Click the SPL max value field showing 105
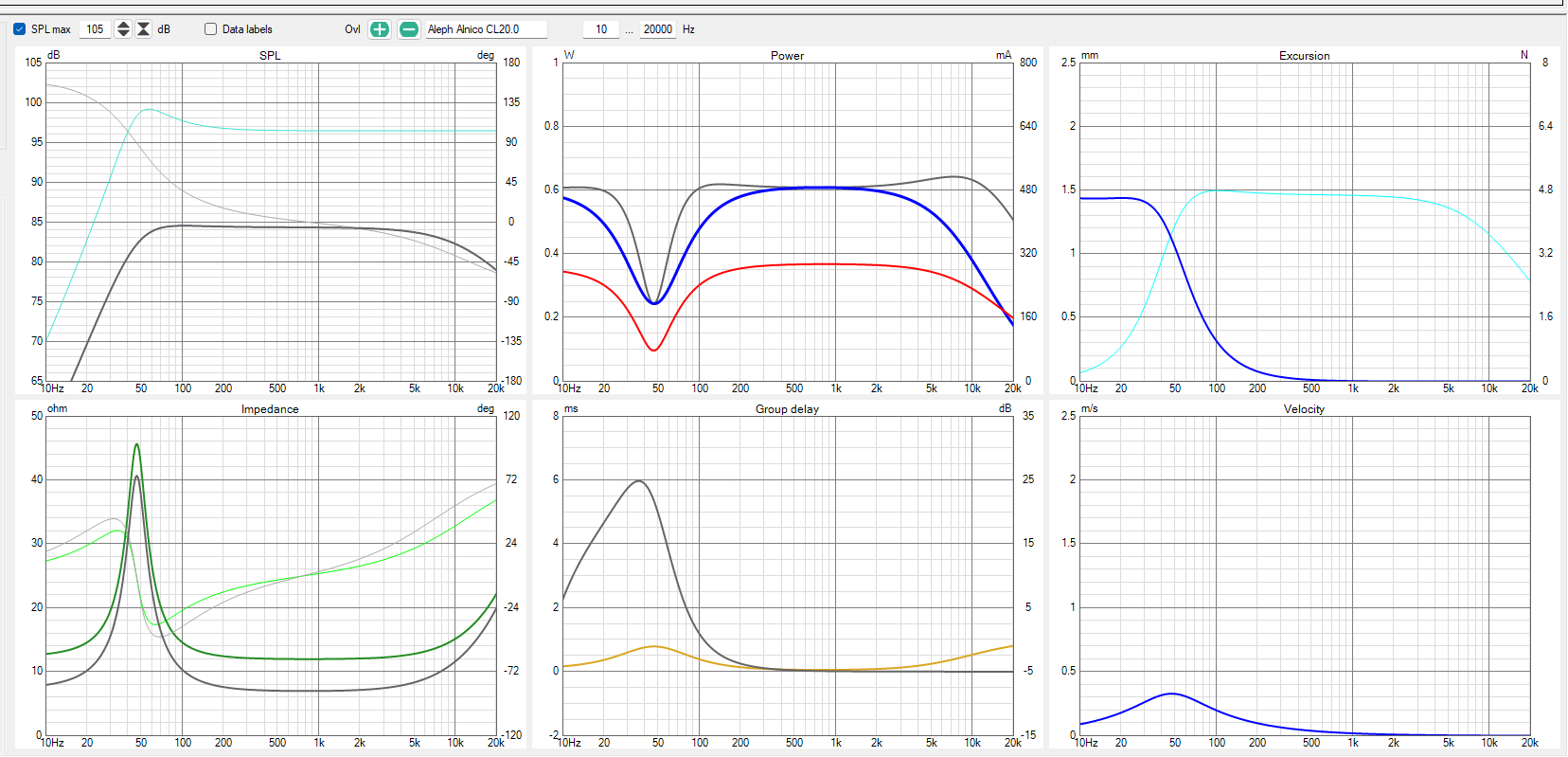Viewport: 1568px width, 757px height. (x=95, y=29)
